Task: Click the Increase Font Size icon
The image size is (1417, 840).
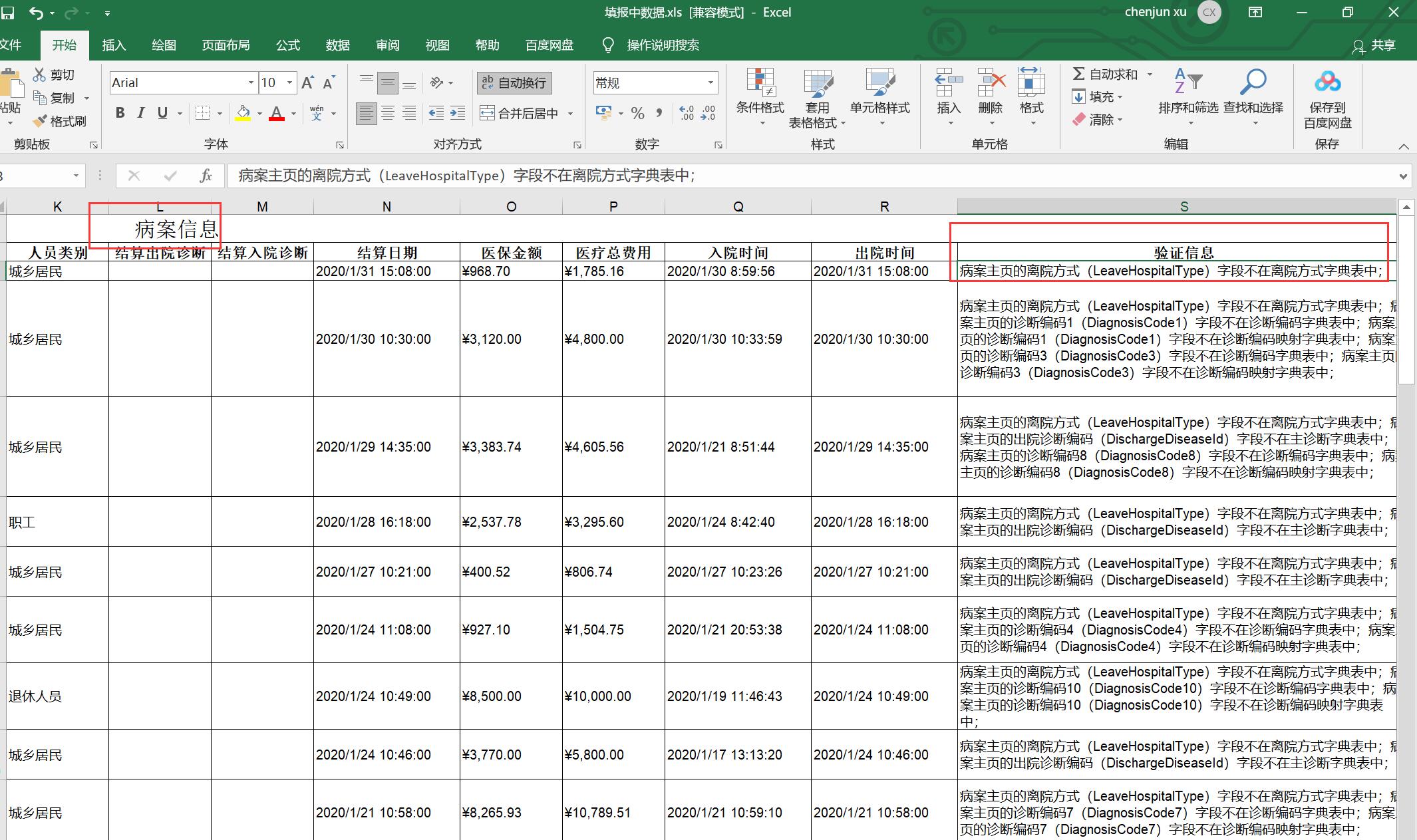Action: 307,82
